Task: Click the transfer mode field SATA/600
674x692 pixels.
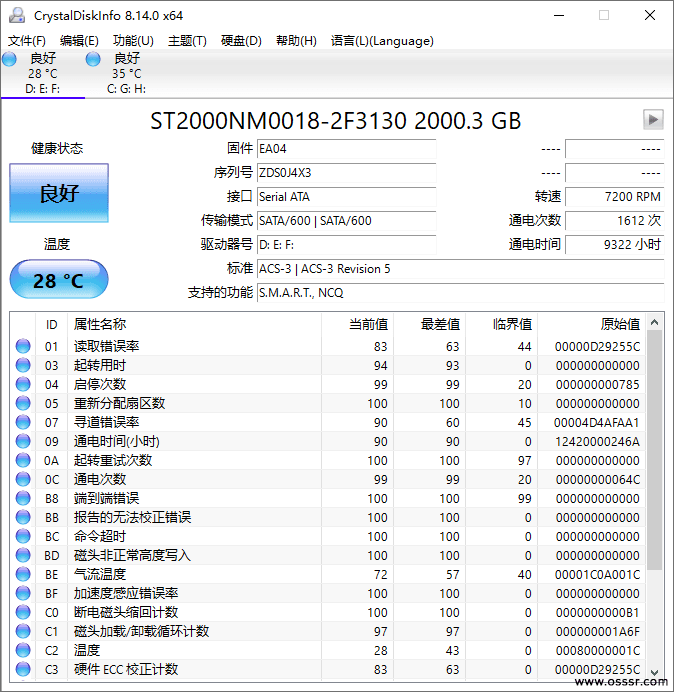Action: [x=346, y=221]
